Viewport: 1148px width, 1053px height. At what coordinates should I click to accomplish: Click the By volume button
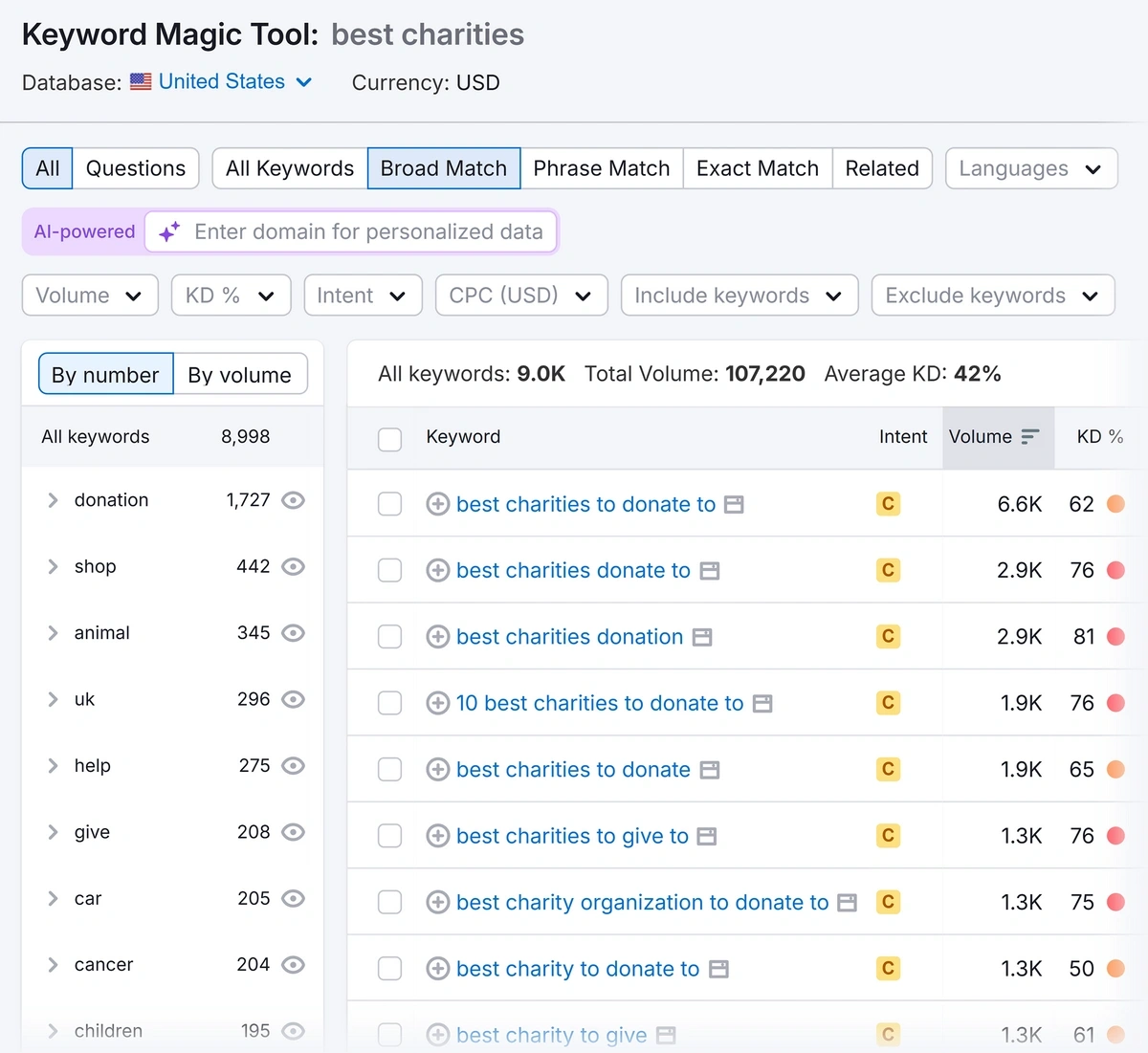pyautogui.click(x=239, y=375)
